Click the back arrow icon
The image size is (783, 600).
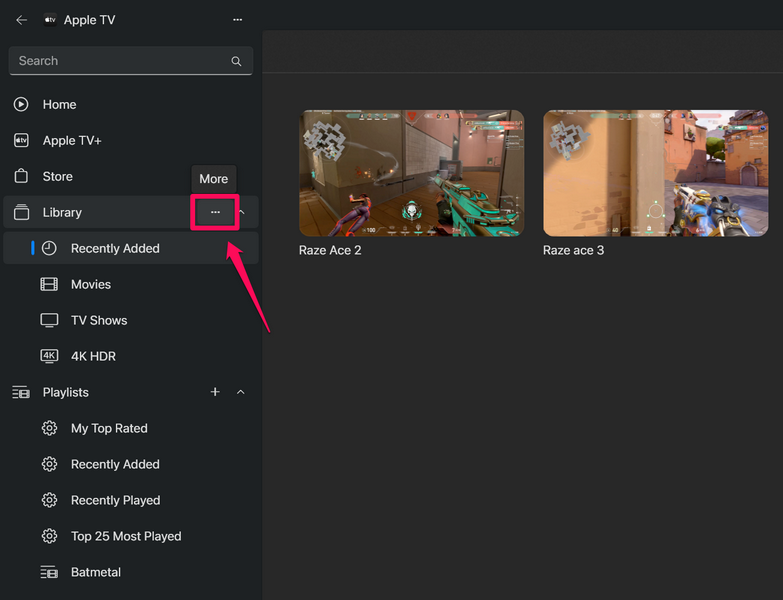click(22, 20)
